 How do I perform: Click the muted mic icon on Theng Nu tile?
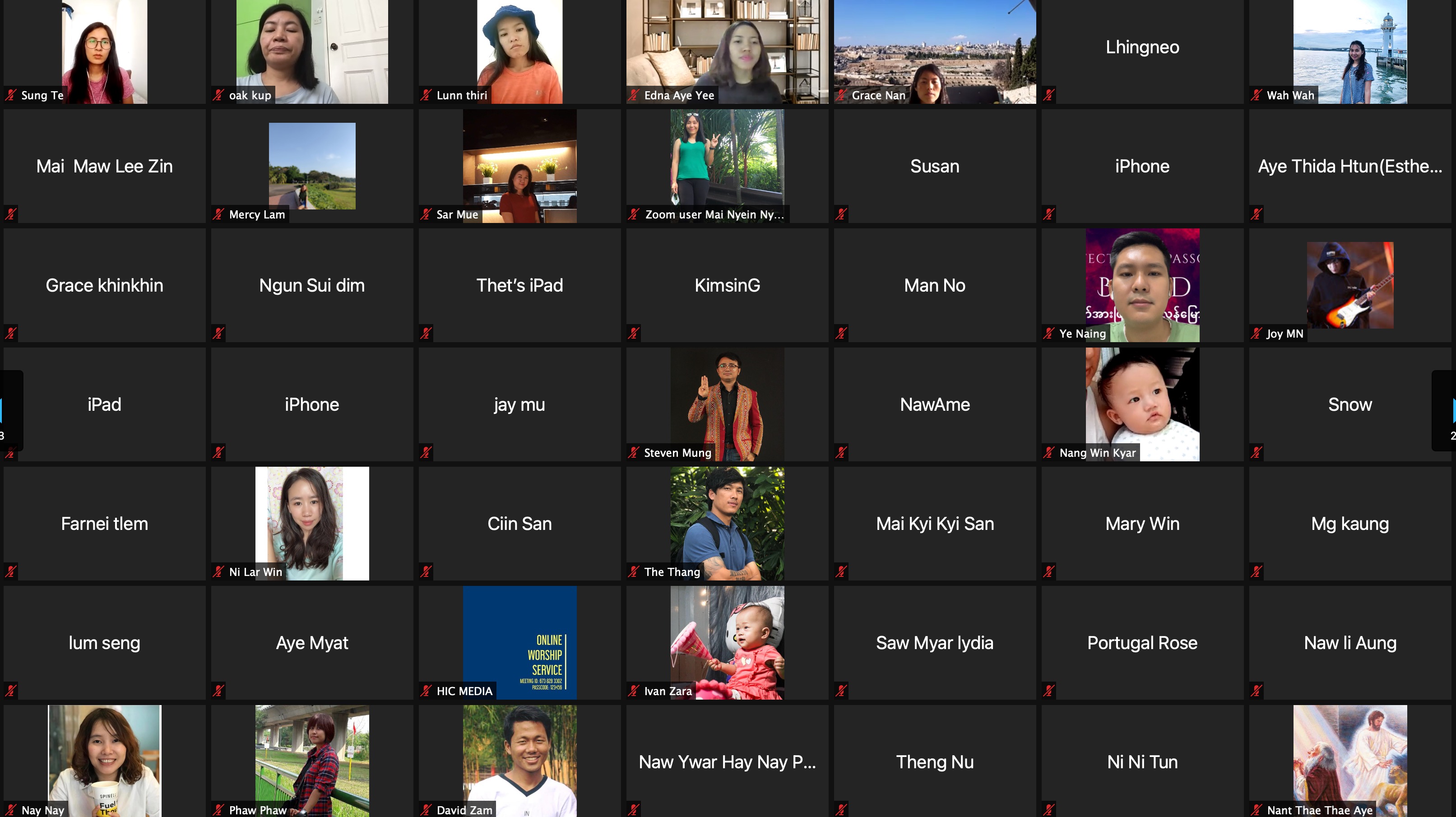(x=842, y=810)
